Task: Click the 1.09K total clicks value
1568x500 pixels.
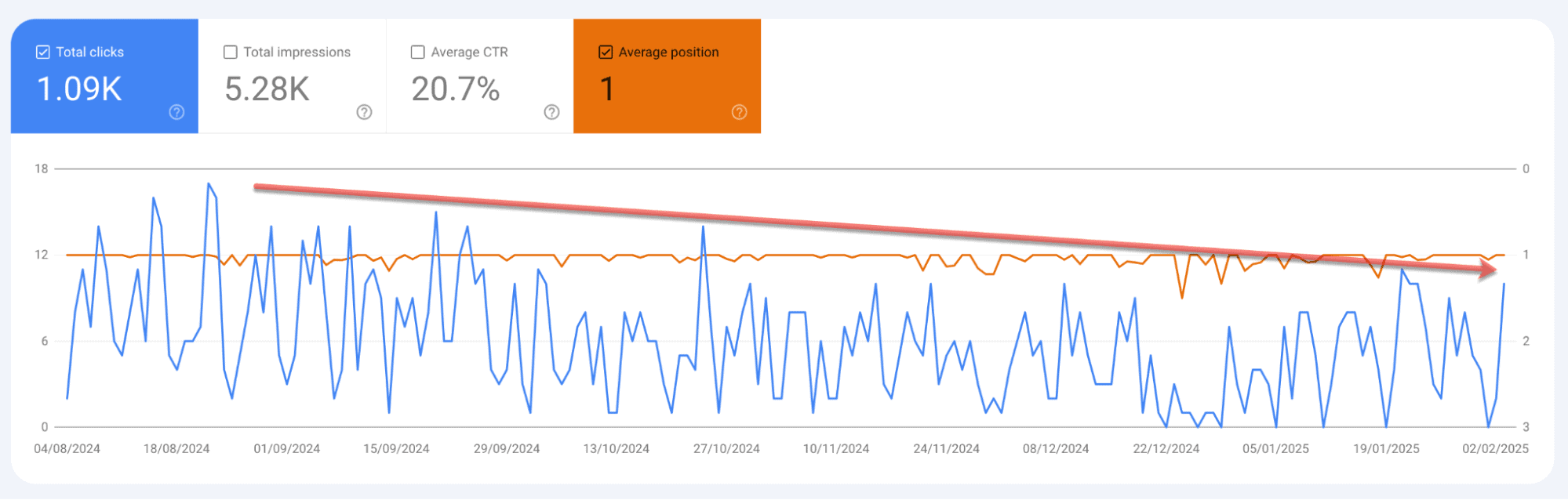Action: 79,89
